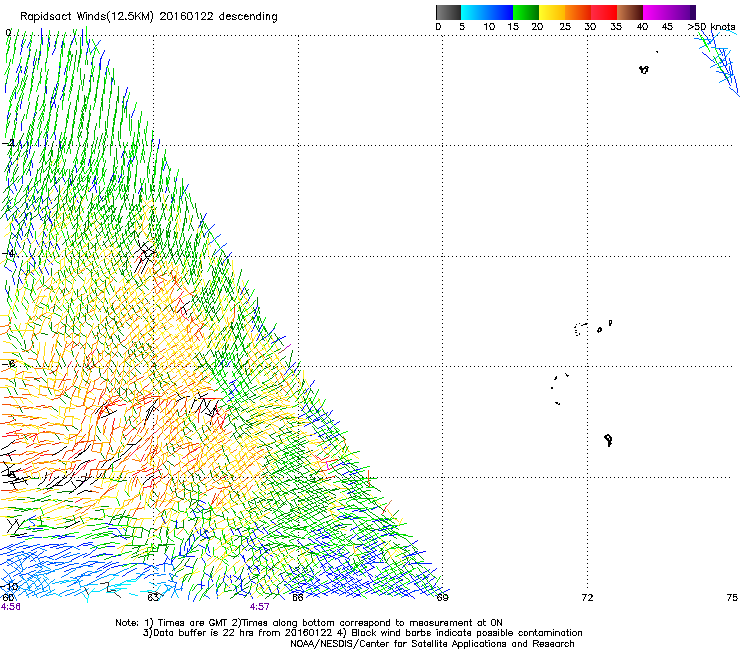Click the yellow 20–25 knots legend segment
Viewport: 740px width, 650px height.
point(552,12)
